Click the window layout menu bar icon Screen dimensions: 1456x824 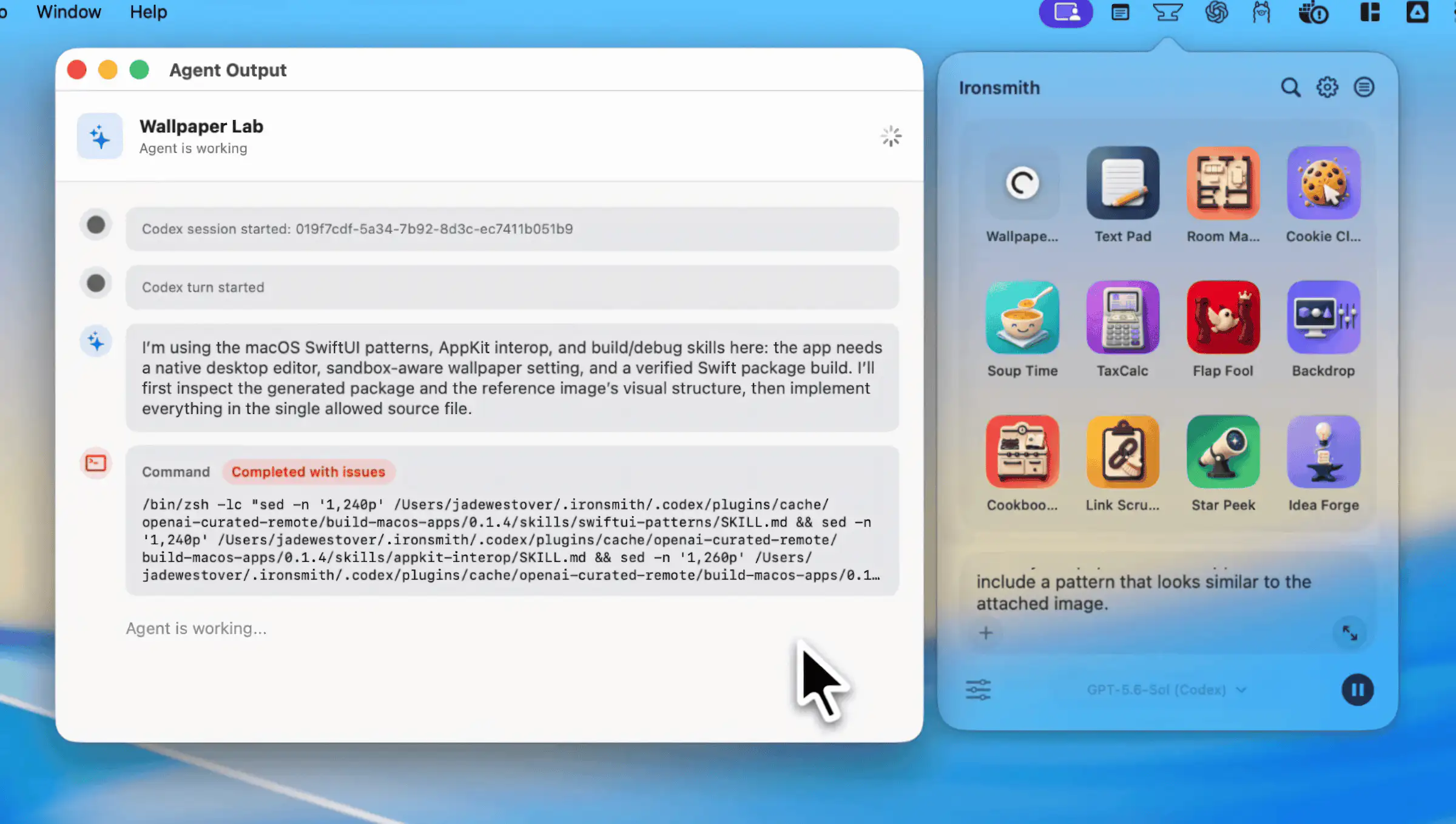pos(1370,12)
